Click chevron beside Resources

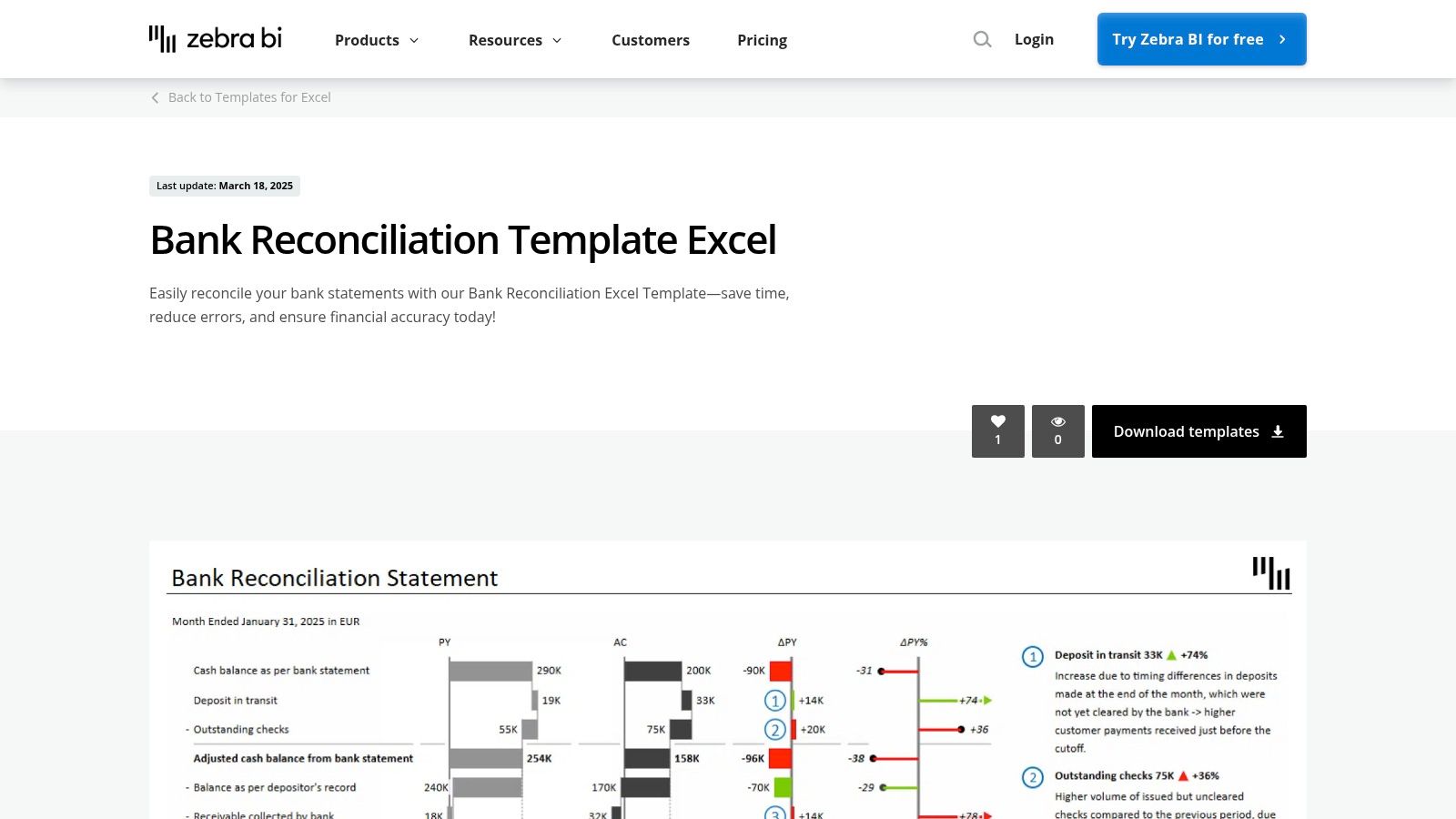(x=557, y=40)
